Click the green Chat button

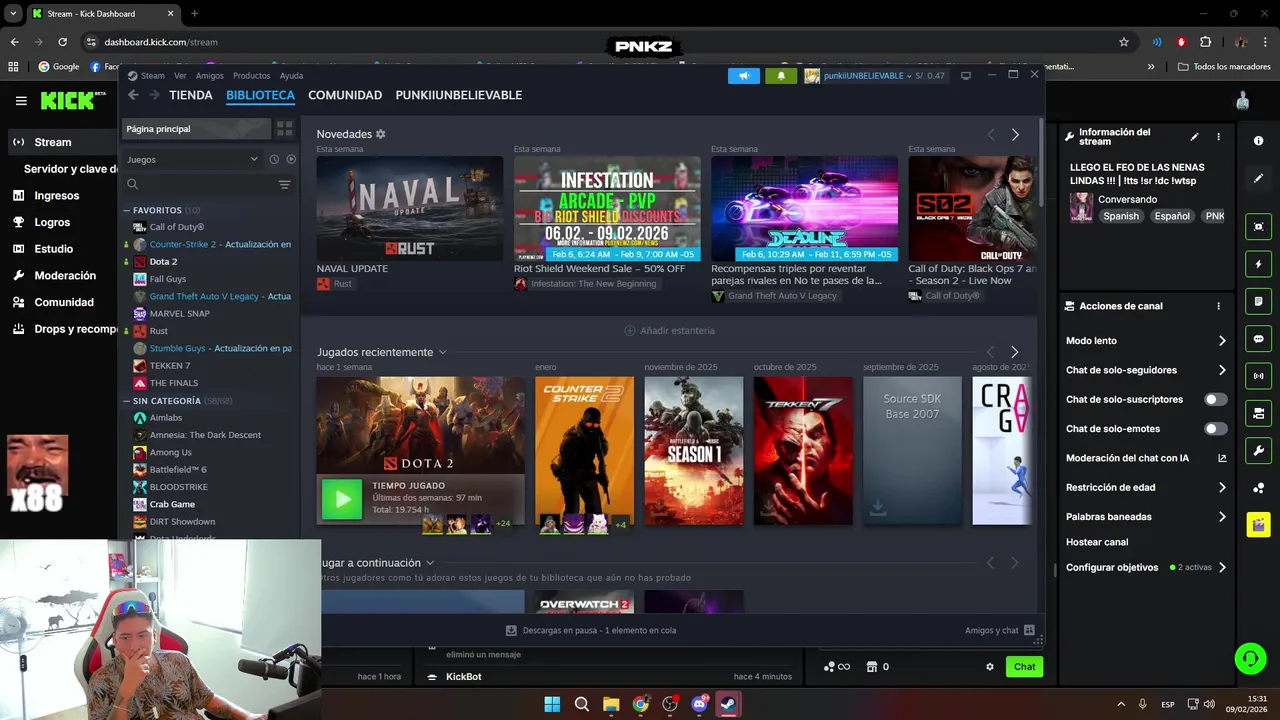[x=1025, y=667]
